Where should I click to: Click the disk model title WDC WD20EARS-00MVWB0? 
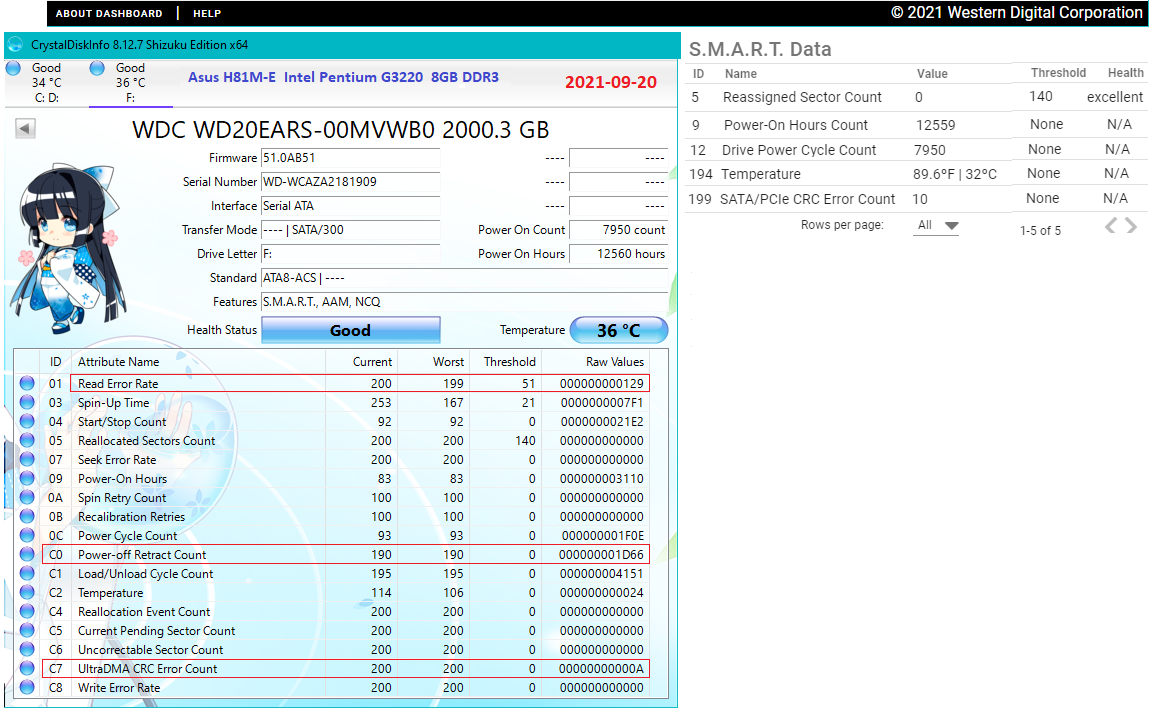point(340,129)
